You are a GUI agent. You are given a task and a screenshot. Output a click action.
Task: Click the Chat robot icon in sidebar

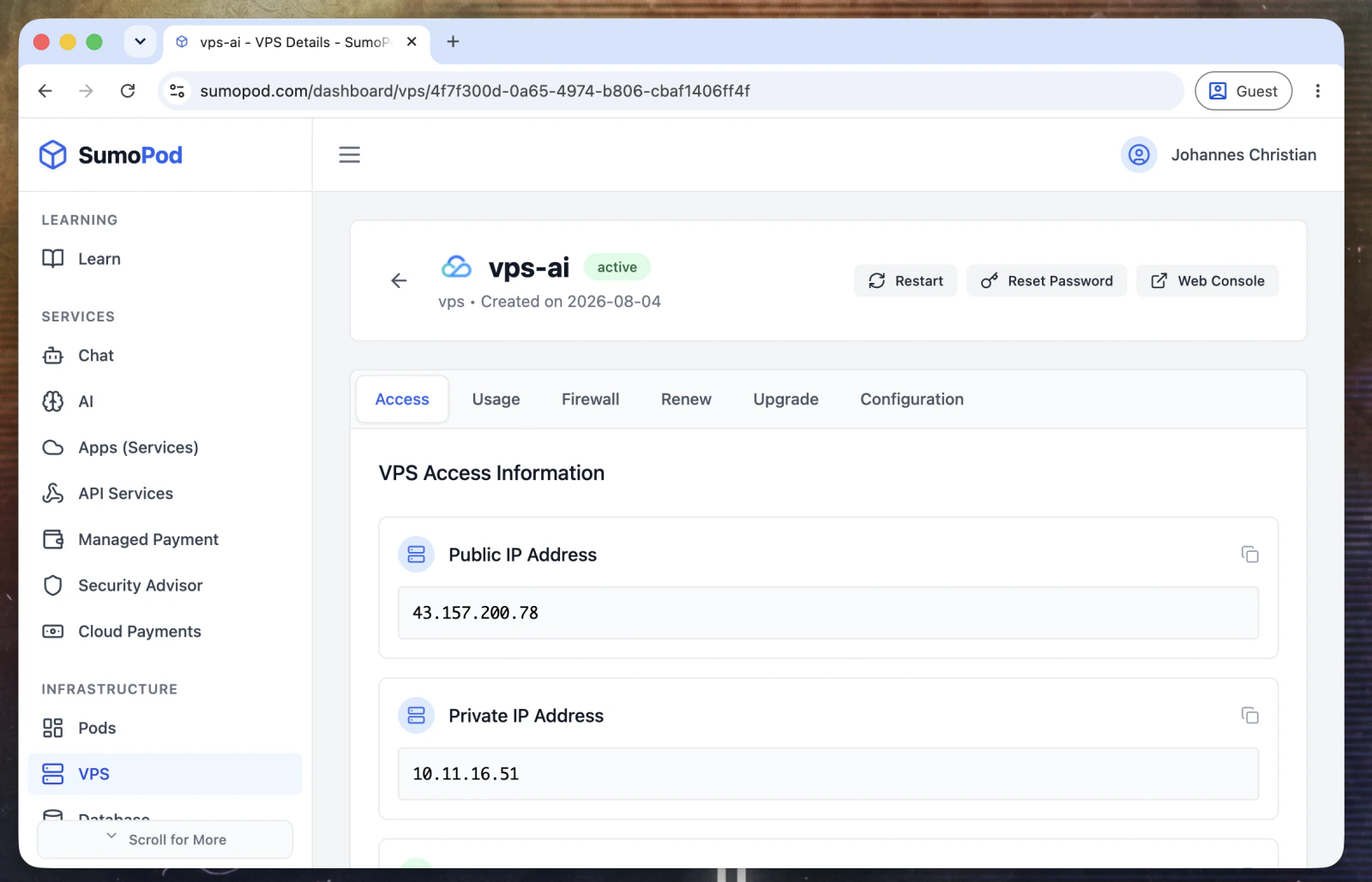[x=53, y=356]
